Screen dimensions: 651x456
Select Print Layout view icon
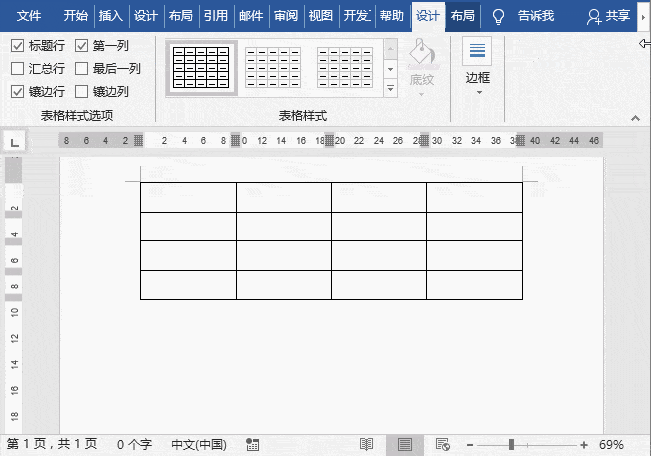(x=405, y=445)
